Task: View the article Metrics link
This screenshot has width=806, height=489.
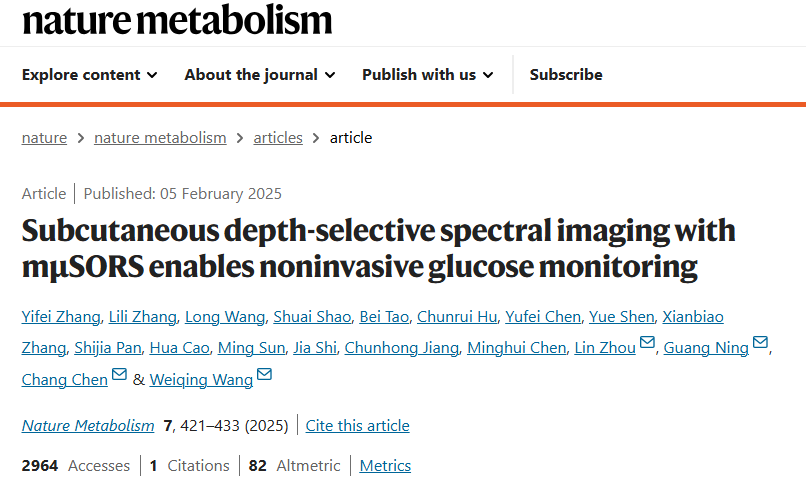Action: 385,466
